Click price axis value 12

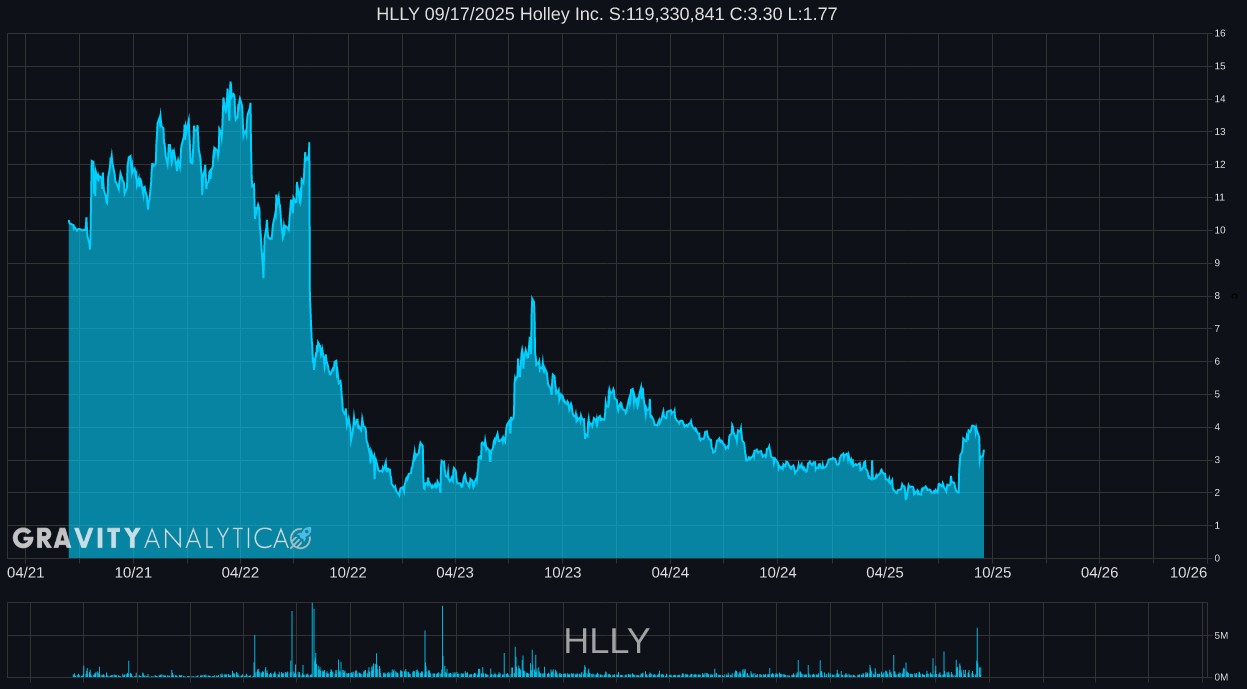click(1220, 165)
